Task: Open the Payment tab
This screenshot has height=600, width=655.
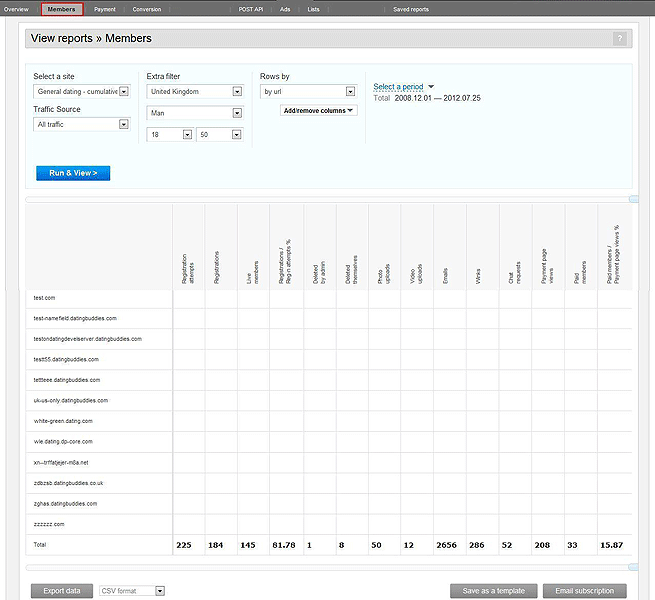Action: 105,9
